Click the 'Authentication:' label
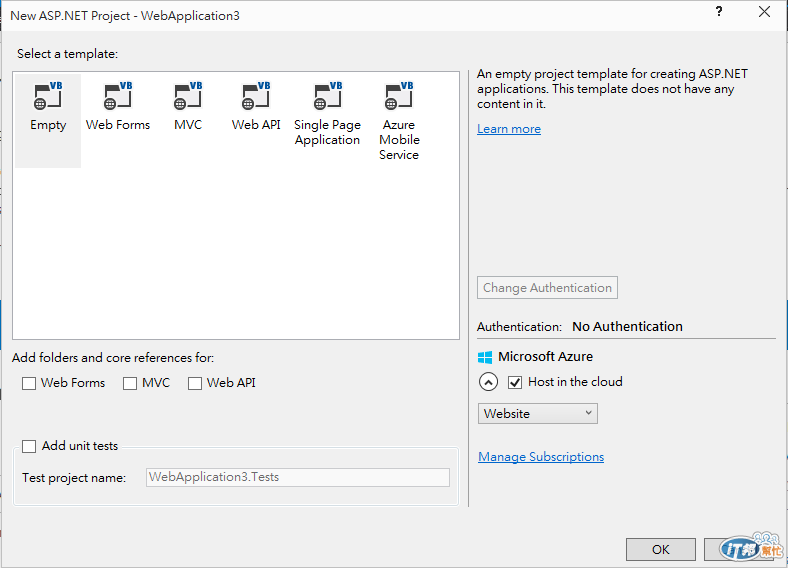 (520, 327)
